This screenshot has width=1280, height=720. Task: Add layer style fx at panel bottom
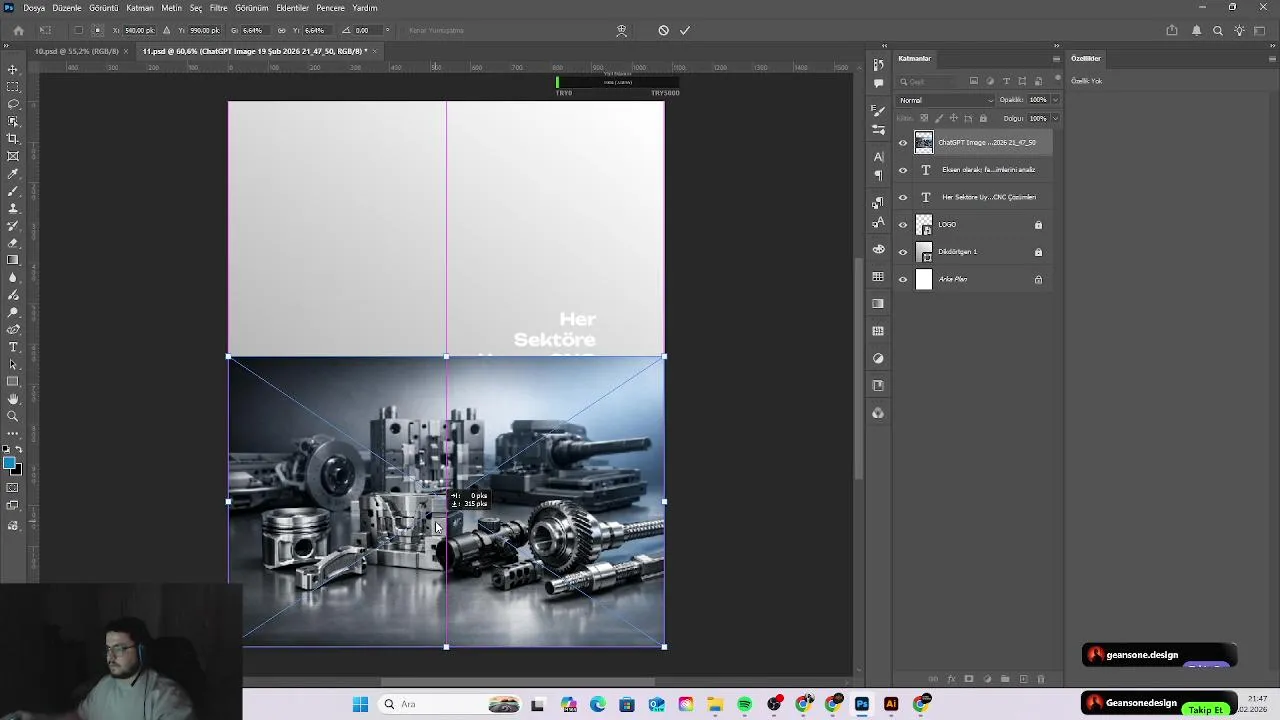tap(951, 679)
